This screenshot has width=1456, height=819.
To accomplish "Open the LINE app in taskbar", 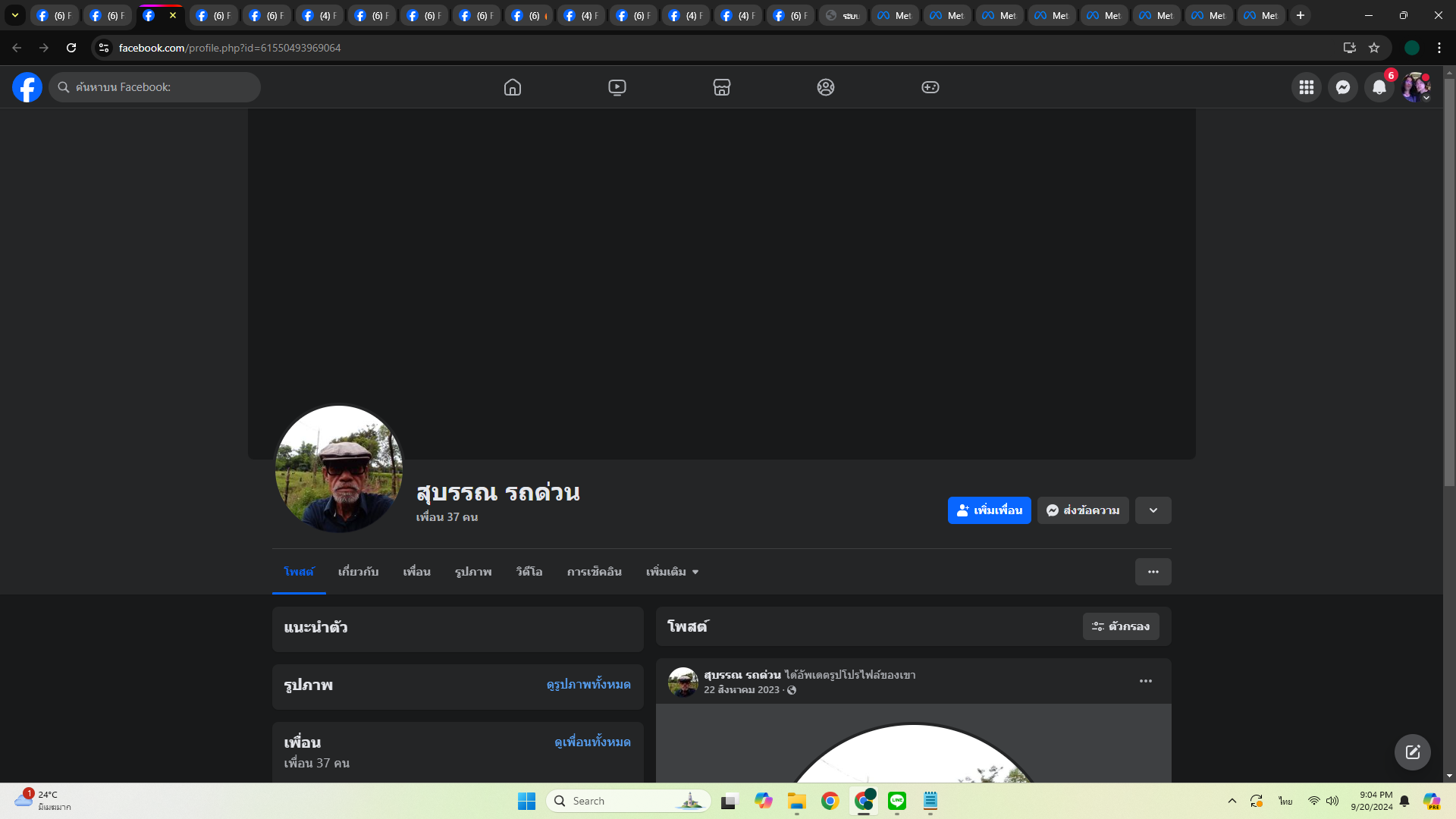I will click(897, 801).
